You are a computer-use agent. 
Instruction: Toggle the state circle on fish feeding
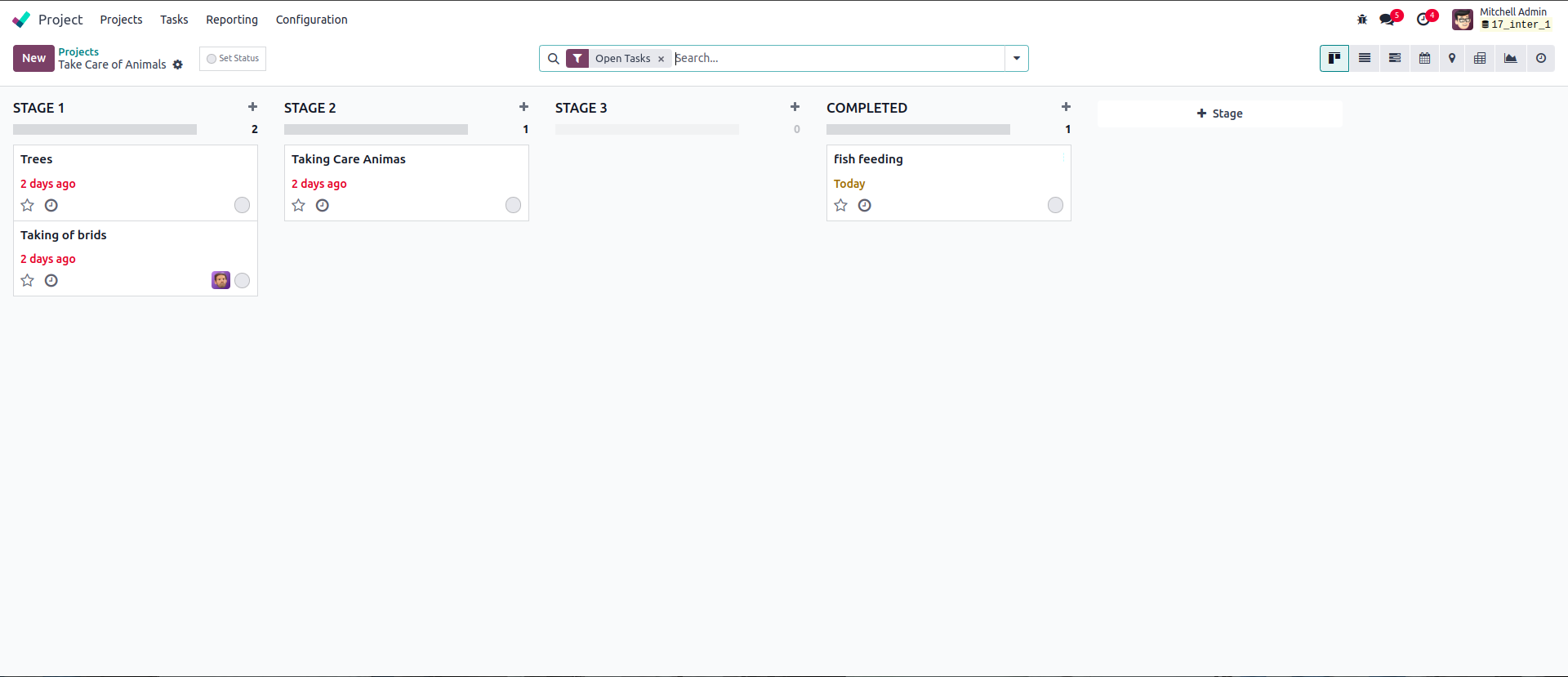click(x=1055, y=205)
